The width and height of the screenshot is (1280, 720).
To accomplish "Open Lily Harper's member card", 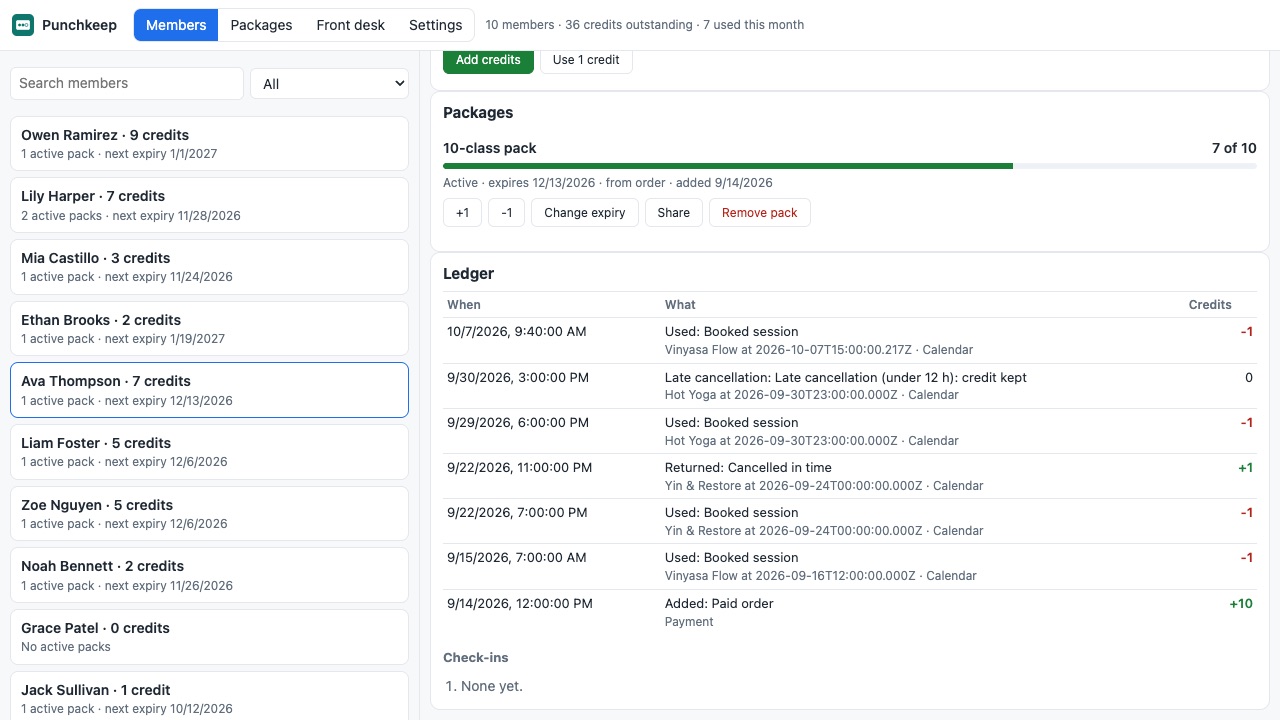I will 209,205.
